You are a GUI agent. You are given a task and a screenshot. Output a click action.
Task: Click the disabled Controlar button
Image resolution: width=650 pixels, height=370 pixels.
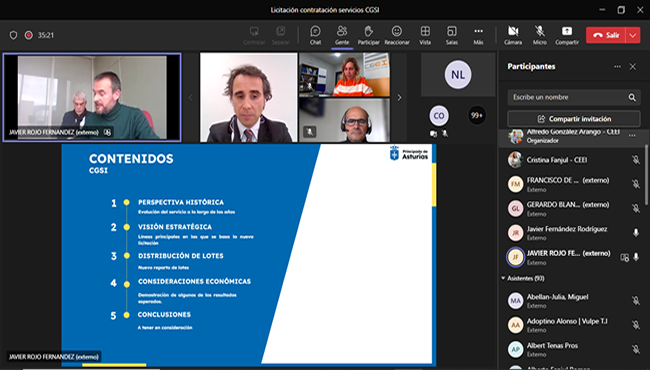pos(254,35)
